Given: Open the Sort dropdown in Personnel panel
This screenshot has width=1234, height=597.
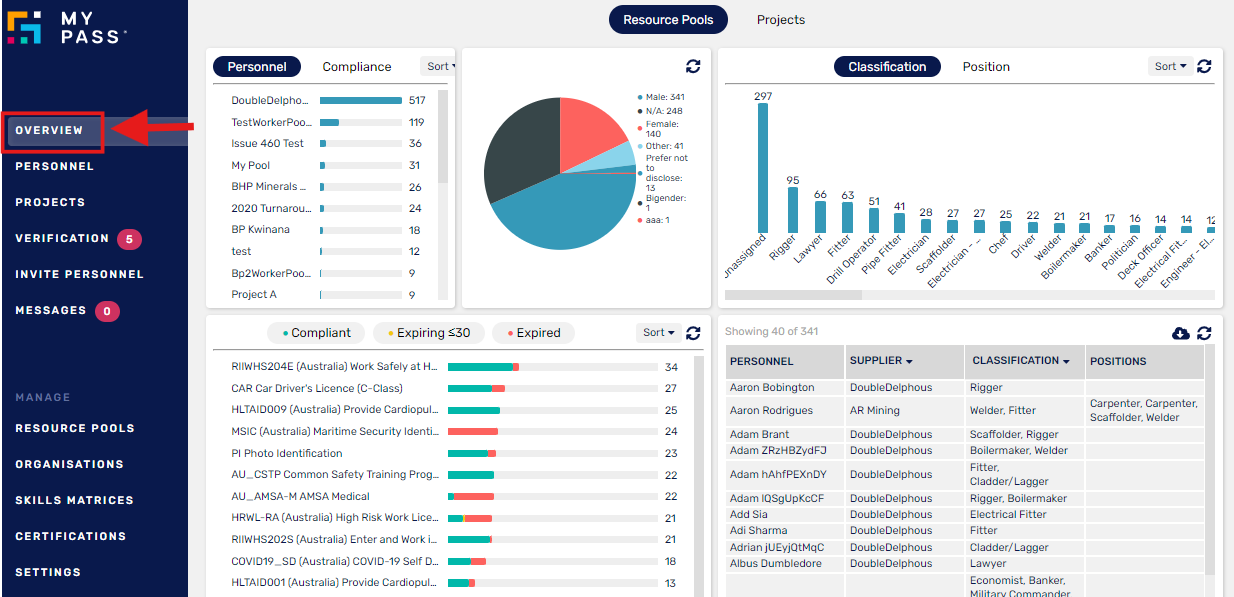Looking at the screenshot, I should (x=438, y=66).
